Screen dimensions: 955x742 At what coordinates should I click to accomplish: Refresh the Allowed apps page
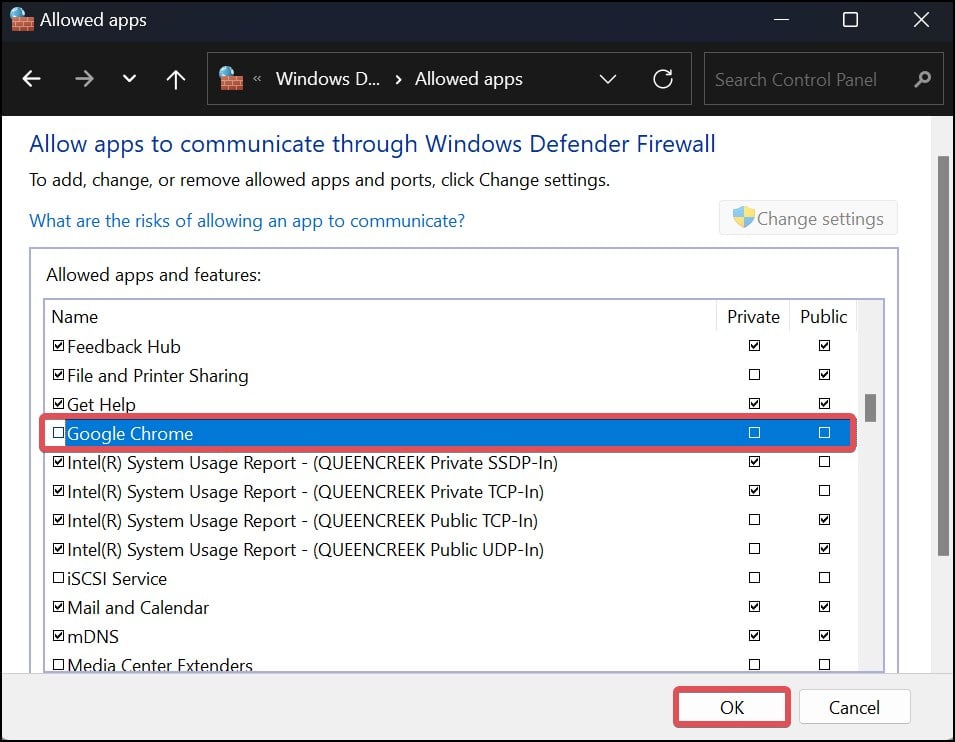coord(663,79)
